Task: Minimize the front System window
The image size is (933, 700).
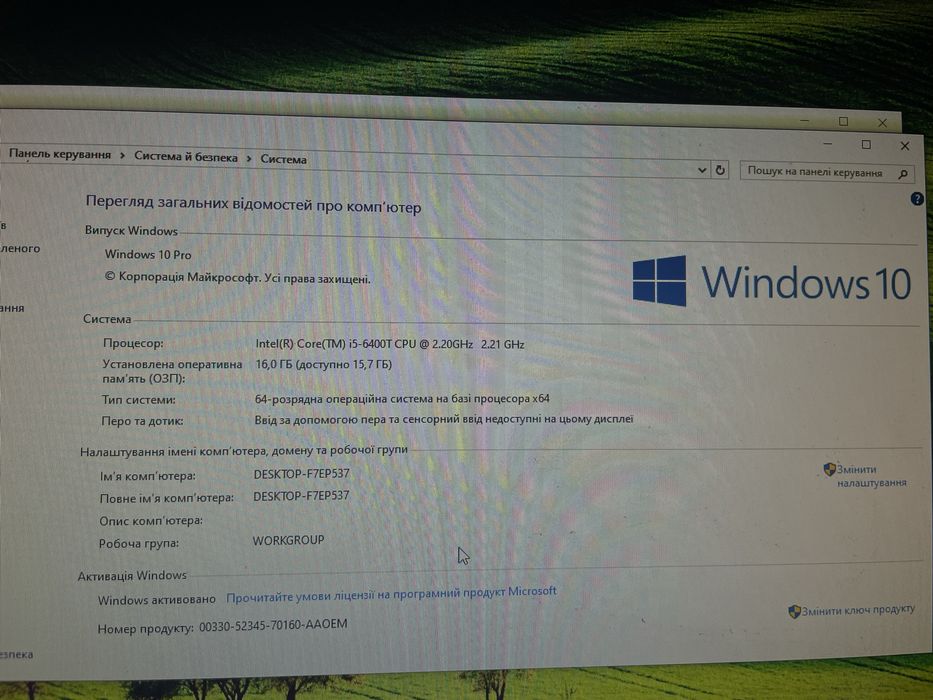Action: click(828, 143)
